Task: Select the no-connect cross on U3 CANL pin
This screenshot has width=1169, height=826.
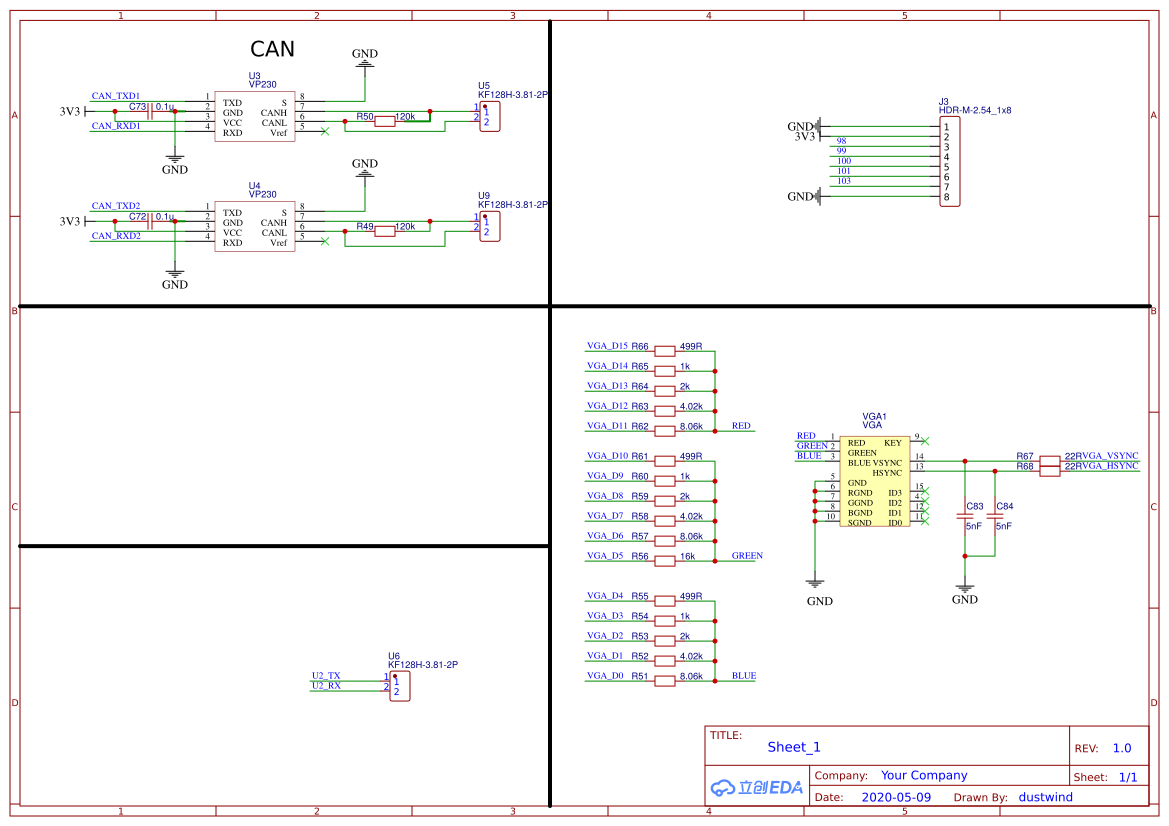Action: (325, 131)
